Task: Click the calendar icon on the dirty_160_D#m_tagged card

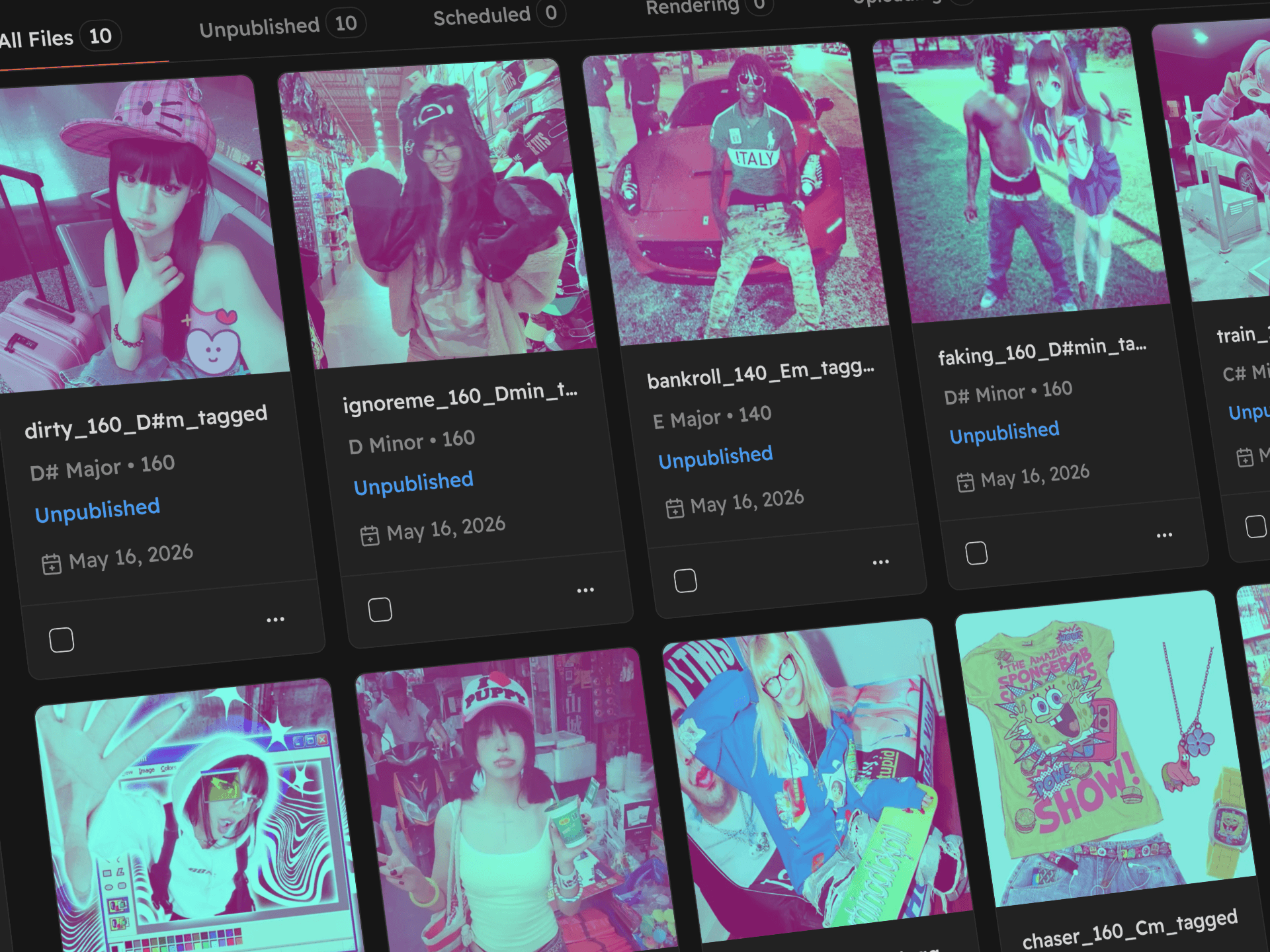Action: (x=52, y=565)
